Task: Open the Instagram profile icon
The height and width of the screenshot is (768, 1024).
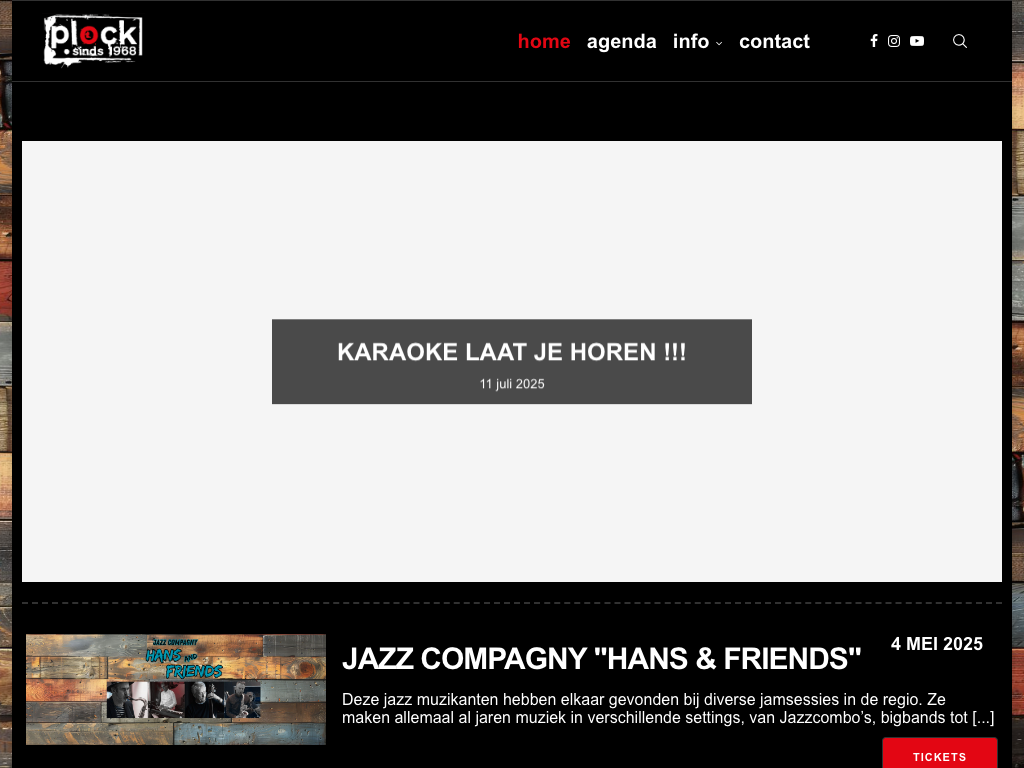Action: pyautogui.click(x=894, y=41)
